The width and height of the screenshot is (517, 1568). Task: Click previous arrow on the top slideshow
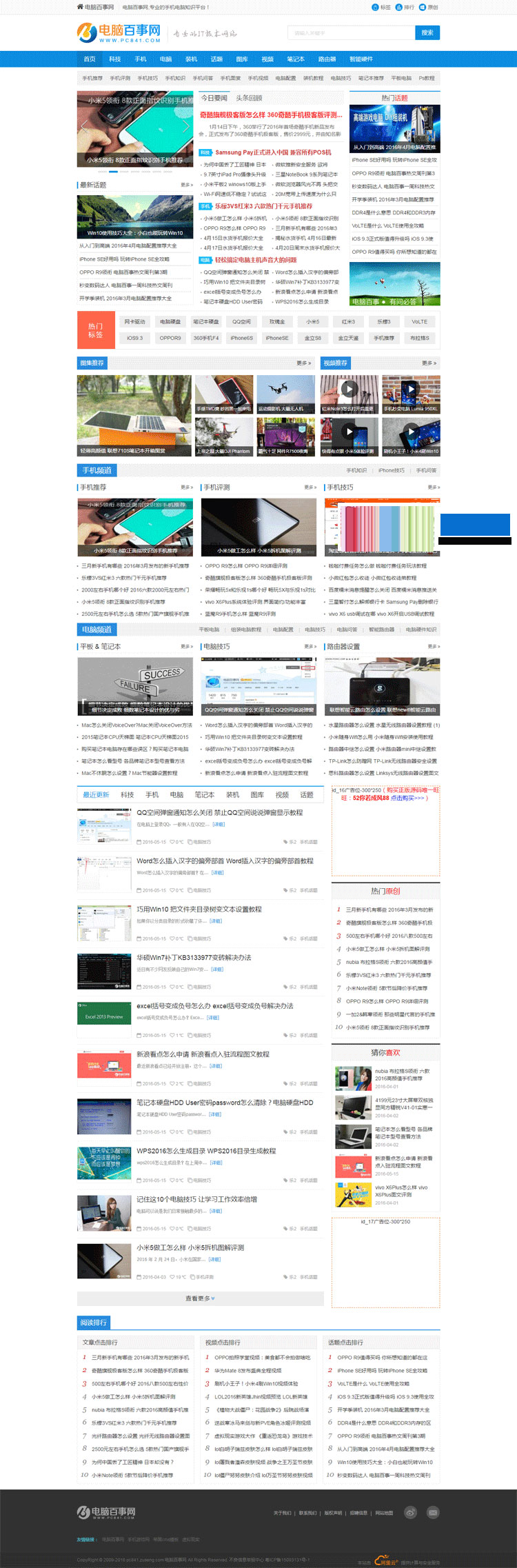click(x=85, y=126)
